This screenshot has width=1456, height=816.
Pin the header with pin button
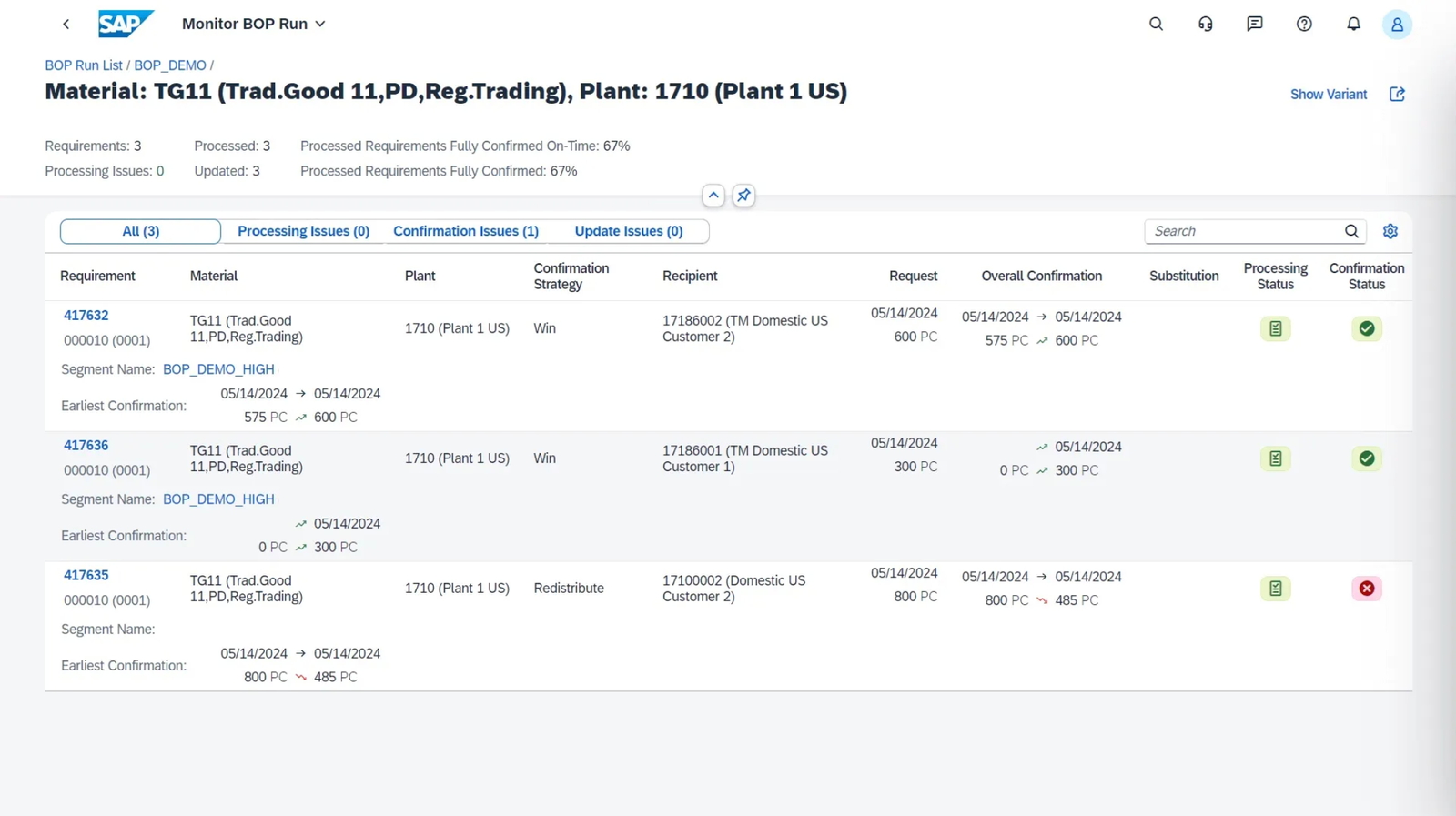point(743,196)
